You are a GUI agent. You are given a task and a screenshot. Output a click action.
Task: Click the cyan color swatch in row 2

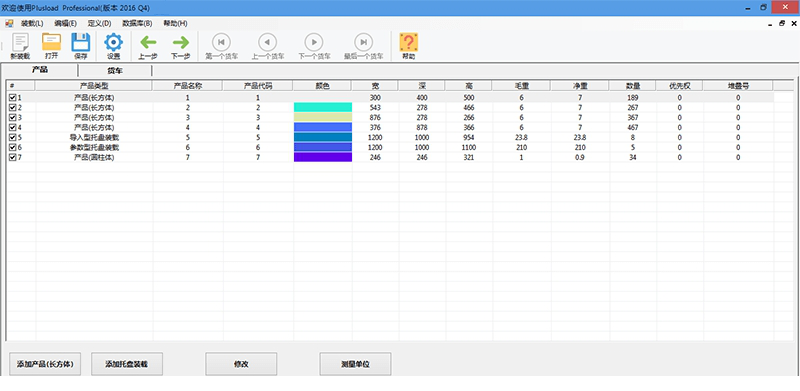pyautogui.click(x=323, y=107)
